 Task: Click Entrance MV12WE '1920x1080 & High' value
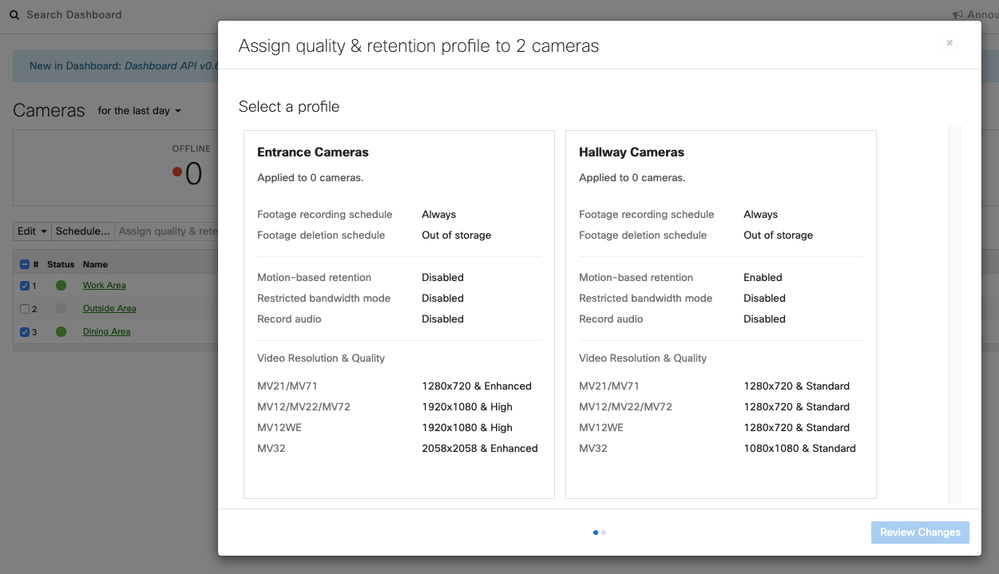pyautogui.click(x=467, y=427)
